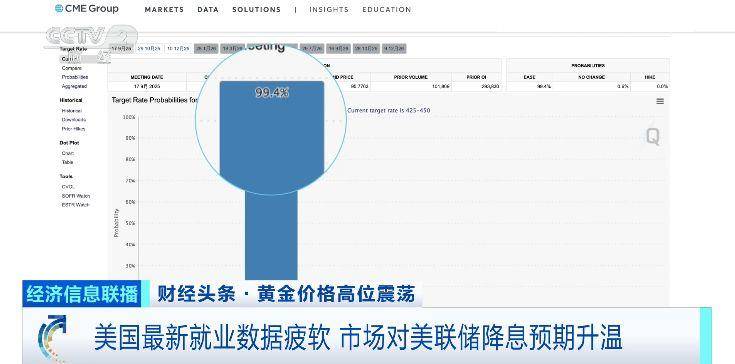Select the Probabilities view in sidebar
735x364 pixels.
tap(75, 77)
